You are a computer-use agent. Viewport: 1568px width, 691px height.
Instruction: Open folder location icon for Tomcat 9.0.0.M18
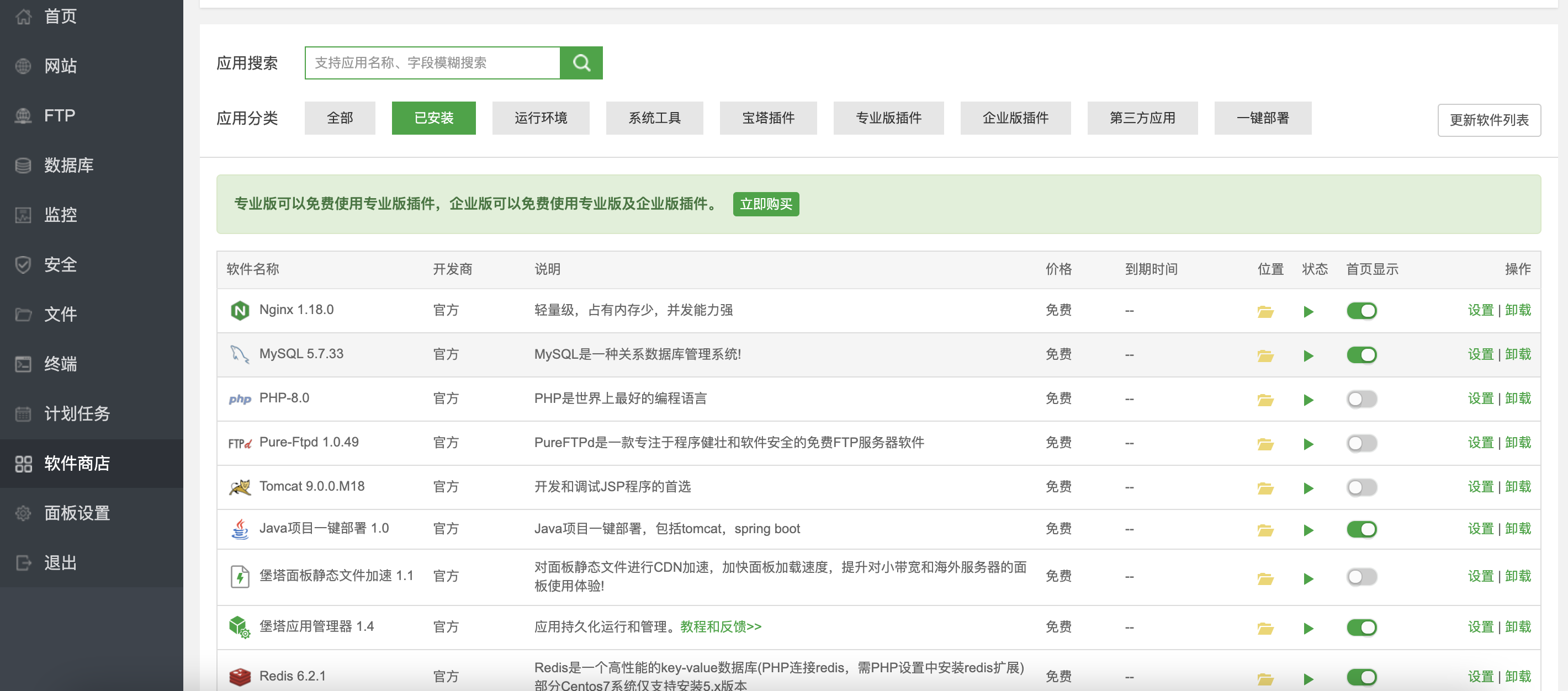(x=1265, y=488)
